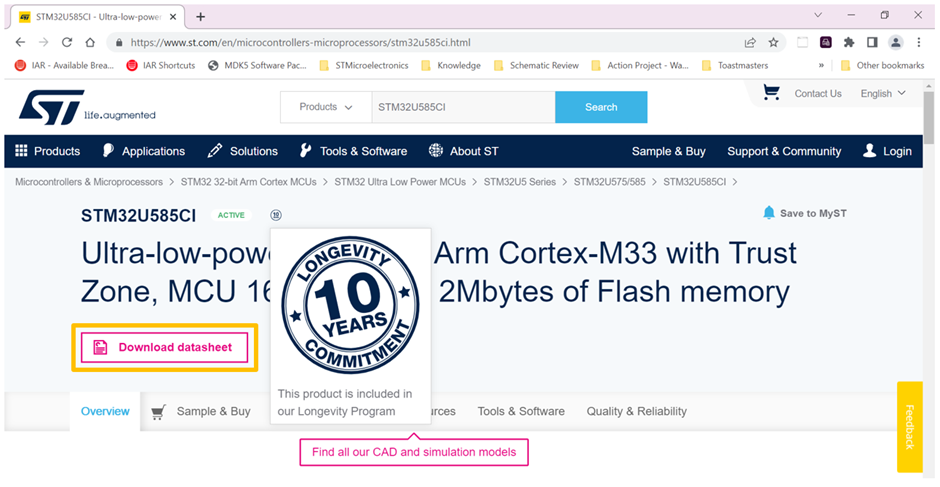Click the purple extension icon in toolbar
This screenshot has width=940, height=487.
pyautogui.click(x=825, y=42)
